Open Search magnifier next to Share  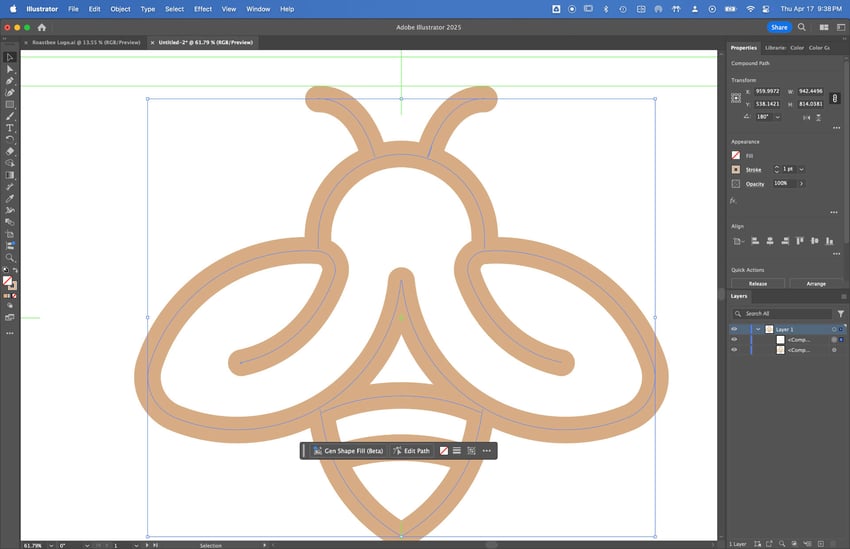[801, 27]
